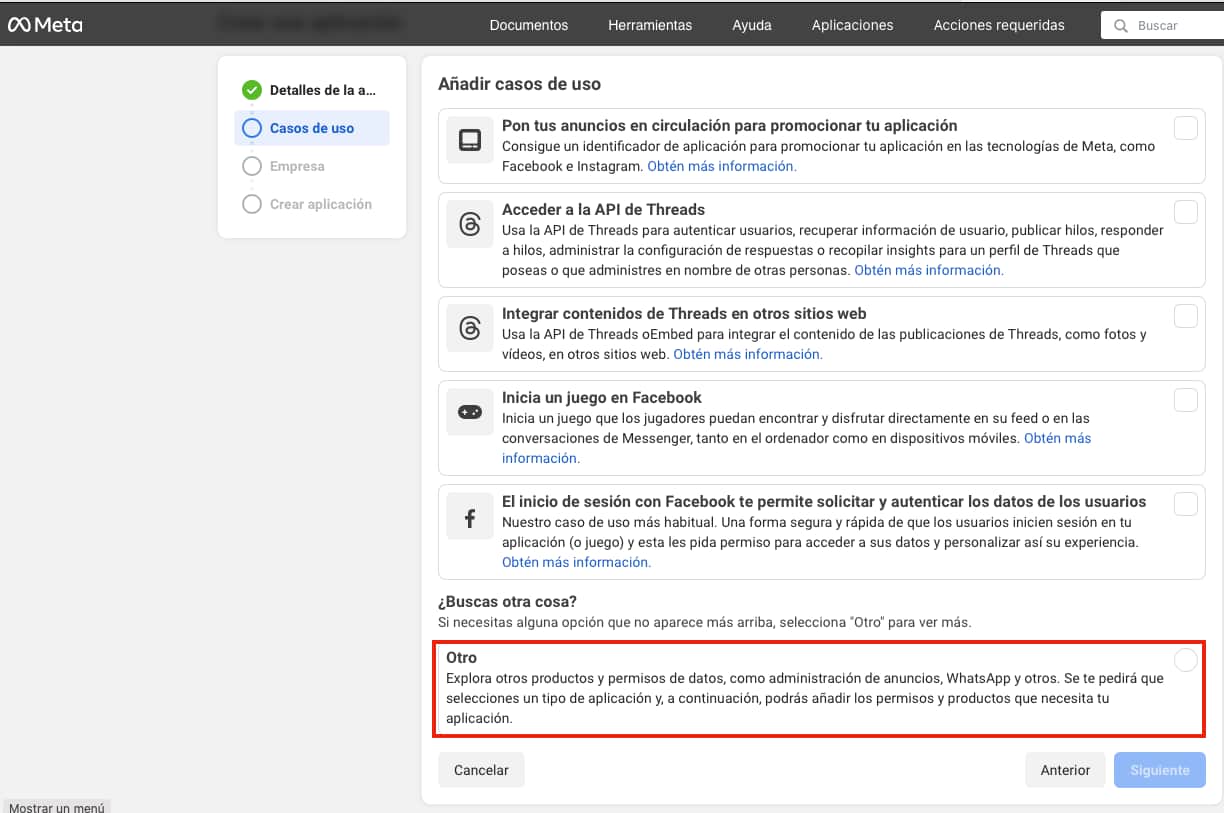
Task: Click El inicio de sesión con Facebook title
Action: coord(824,501)
